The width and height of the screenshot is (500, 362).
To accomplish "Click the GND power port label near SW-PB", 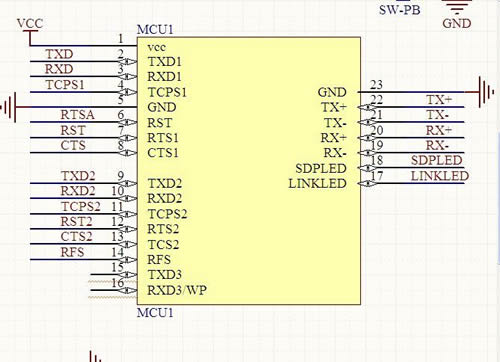I will [x=457, y=23].
